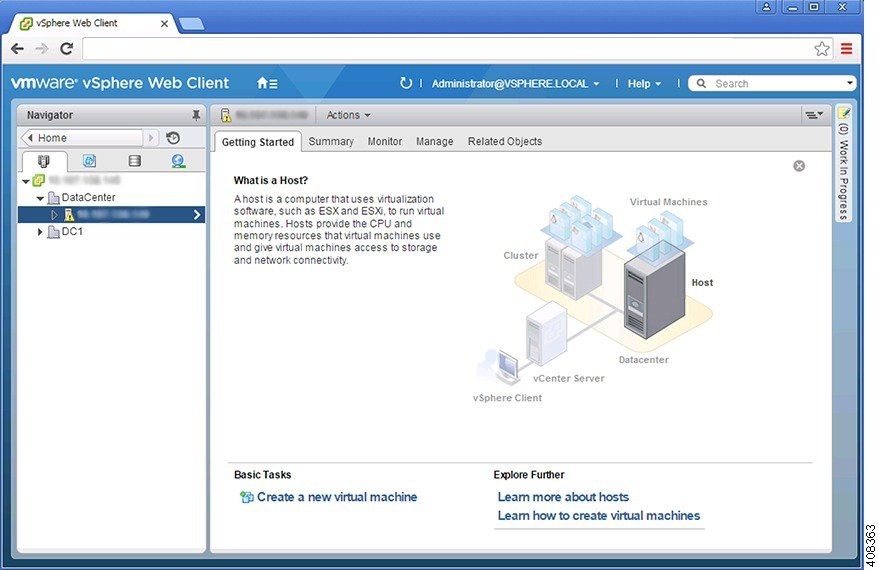Click the browser back arrow
The height and width of the screenshot is (570, 878).
pyautogui.click(x=17, y=49)
